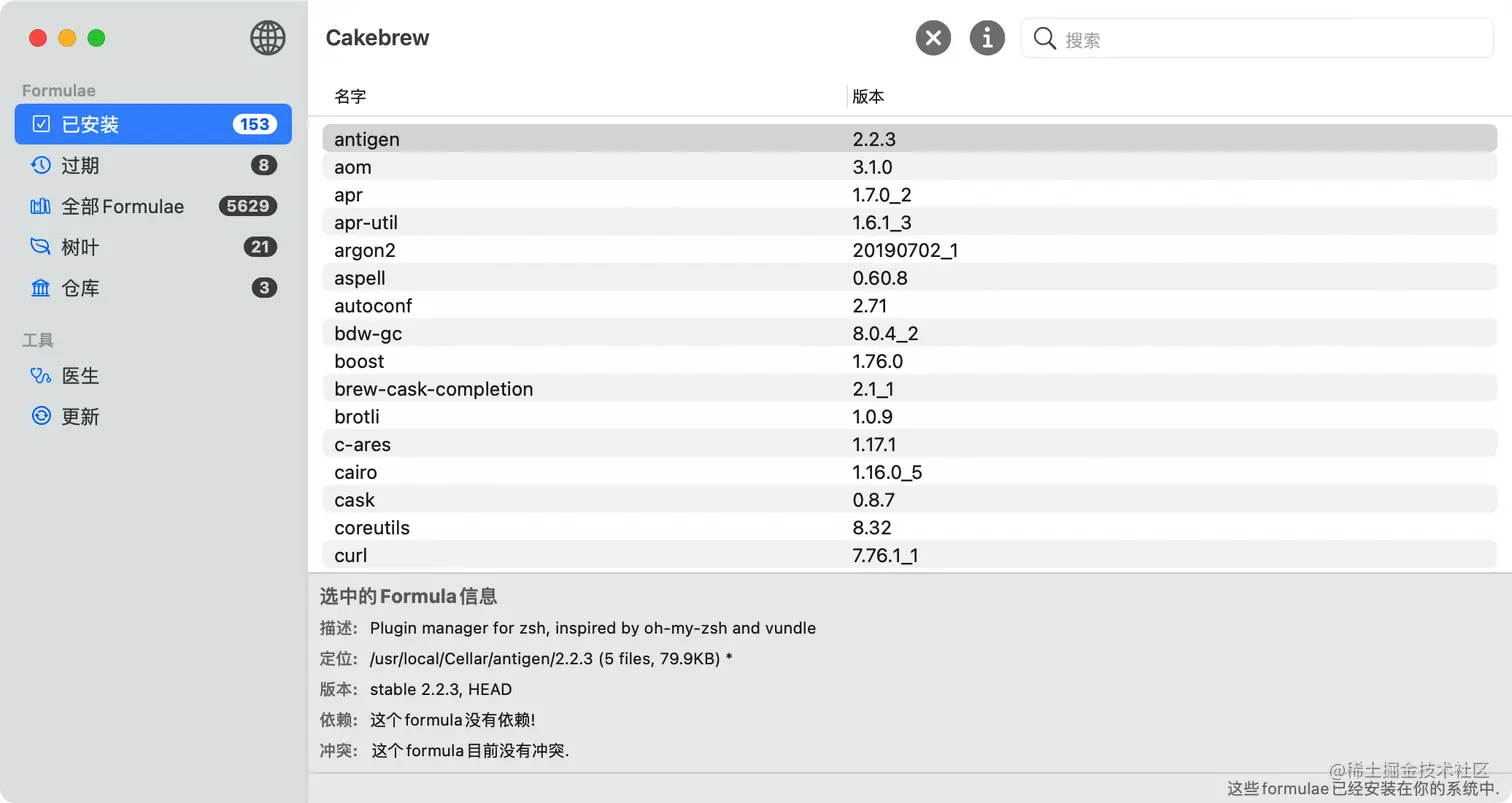Select the cairo row
This screenshot has width=1512, height=803.
click(x=910, y=472)
